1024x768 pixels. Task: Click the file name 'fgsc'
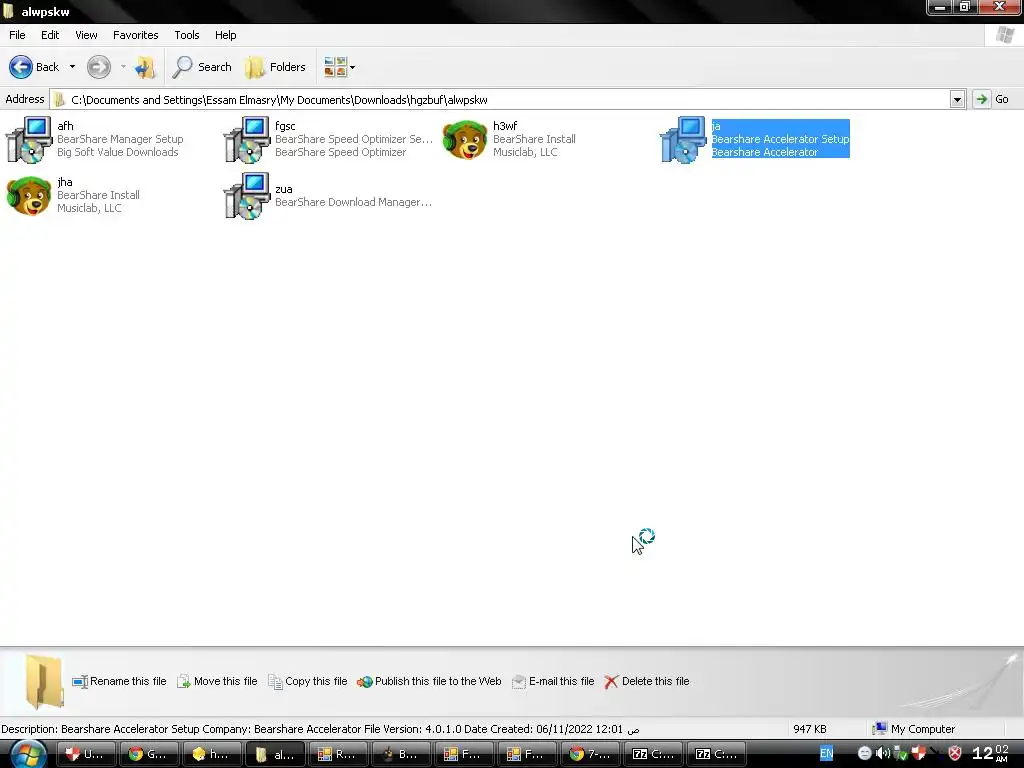point(285,126)
